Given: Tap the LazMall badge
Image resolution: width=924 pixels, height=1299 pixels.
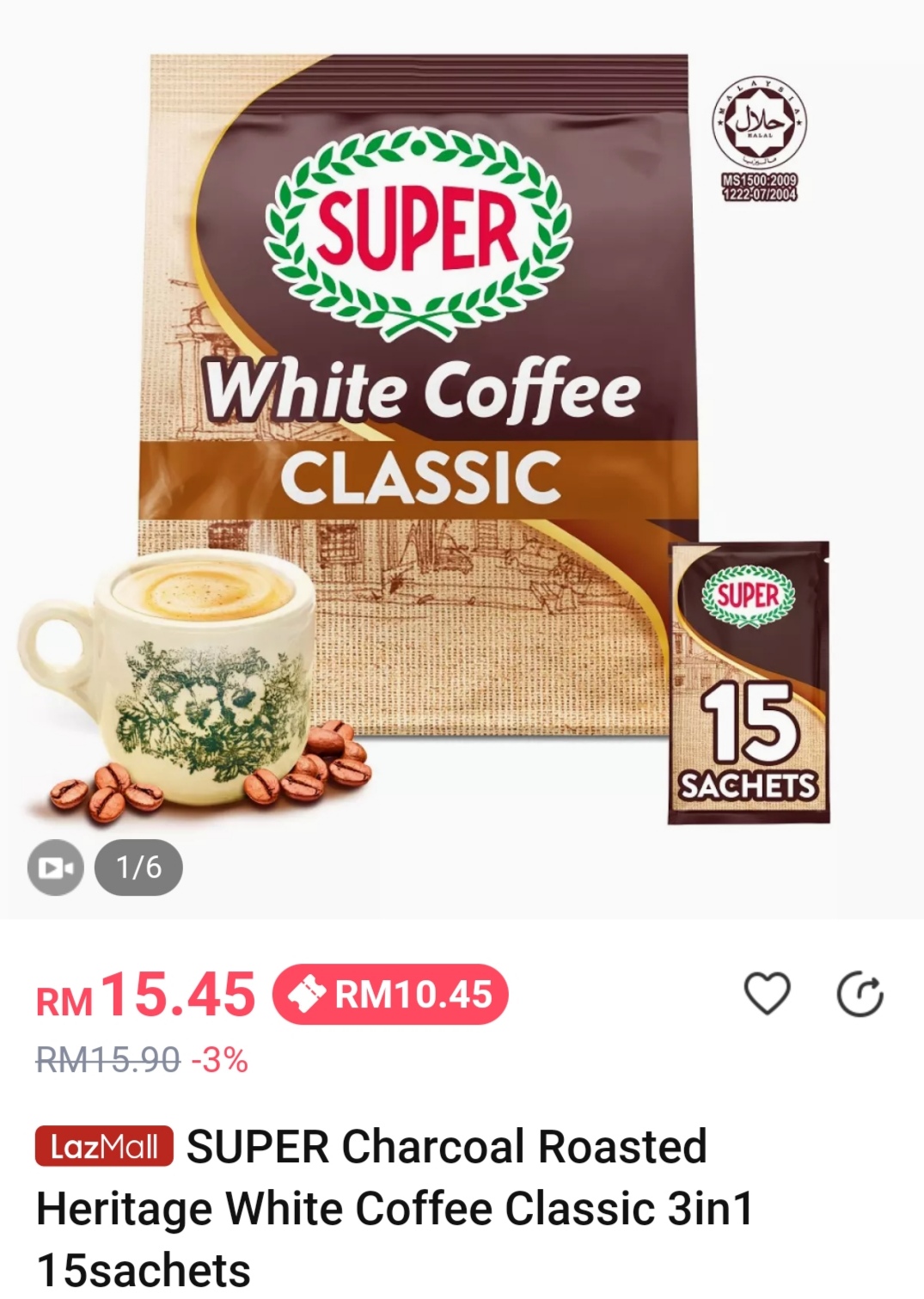Looking at the screenshot, I should coord(104,1146).
